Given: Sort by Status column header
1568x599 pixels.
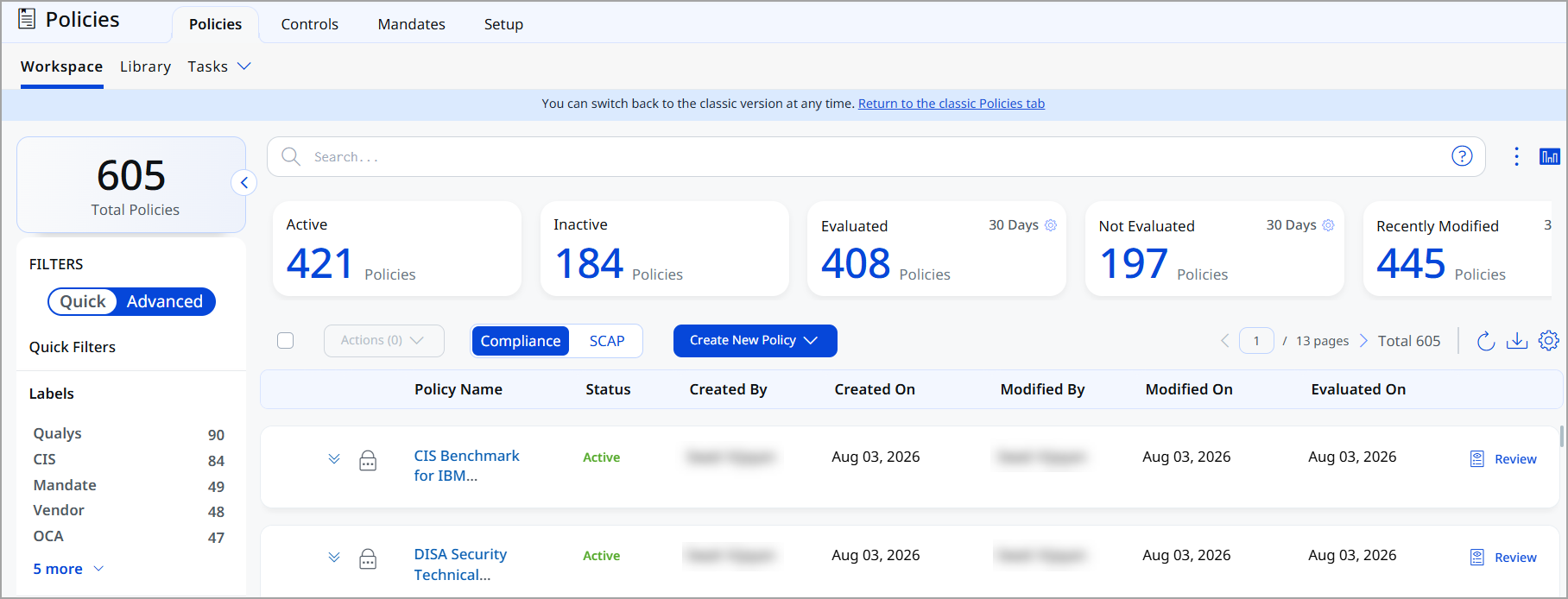Looking at the screenshot, I should click(608, 389).
